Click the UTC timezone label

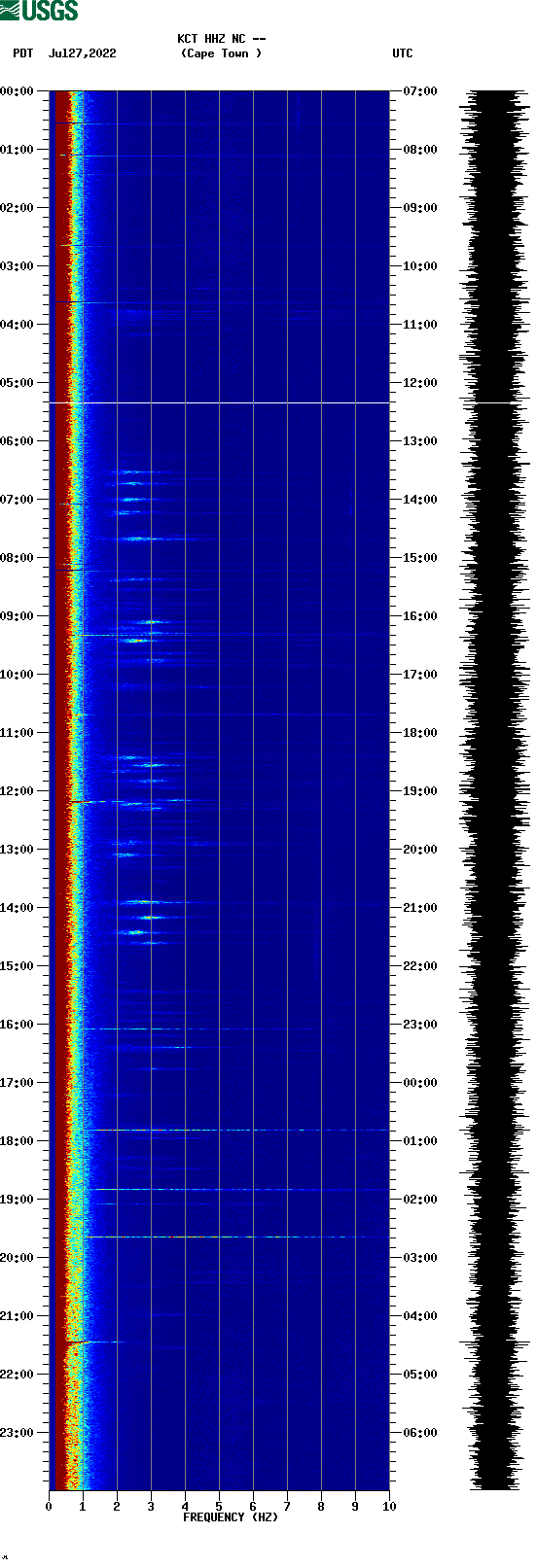403,53
